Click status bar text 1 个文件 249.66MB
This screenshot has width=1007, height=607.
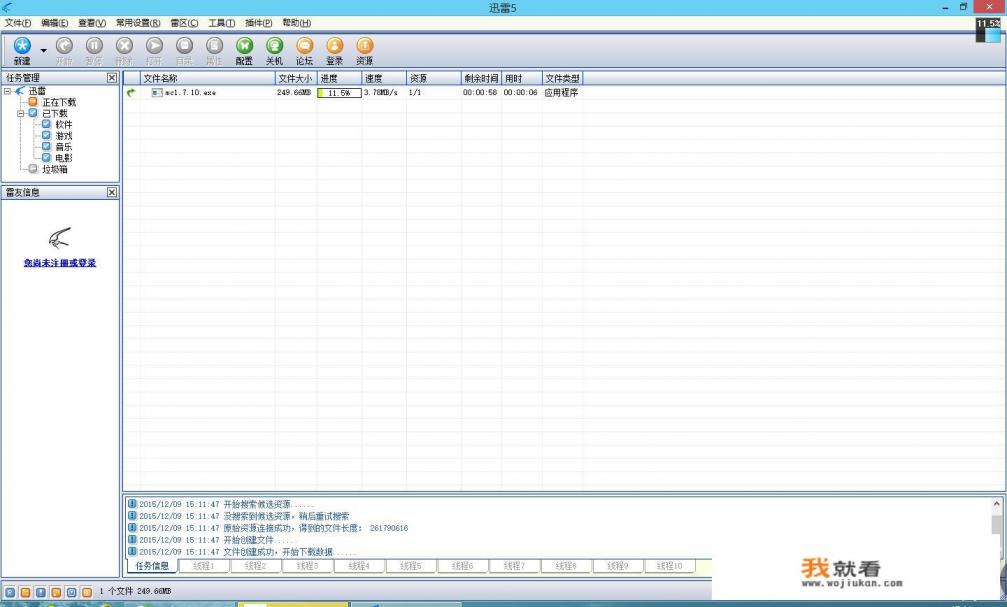click(x=135, y=591)
